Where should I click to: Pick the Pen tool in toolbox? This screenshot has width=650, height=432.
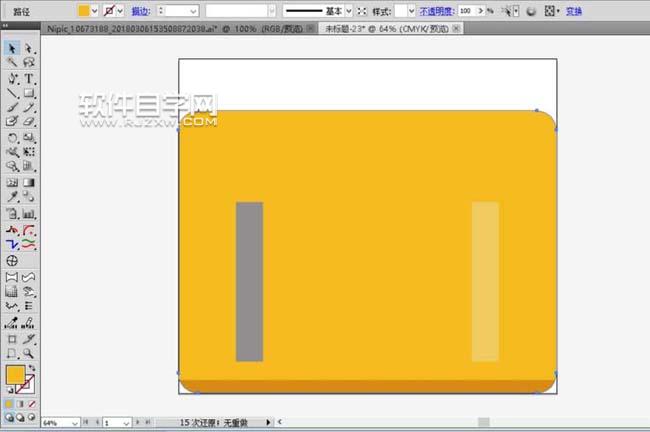(x=12, y=78)
